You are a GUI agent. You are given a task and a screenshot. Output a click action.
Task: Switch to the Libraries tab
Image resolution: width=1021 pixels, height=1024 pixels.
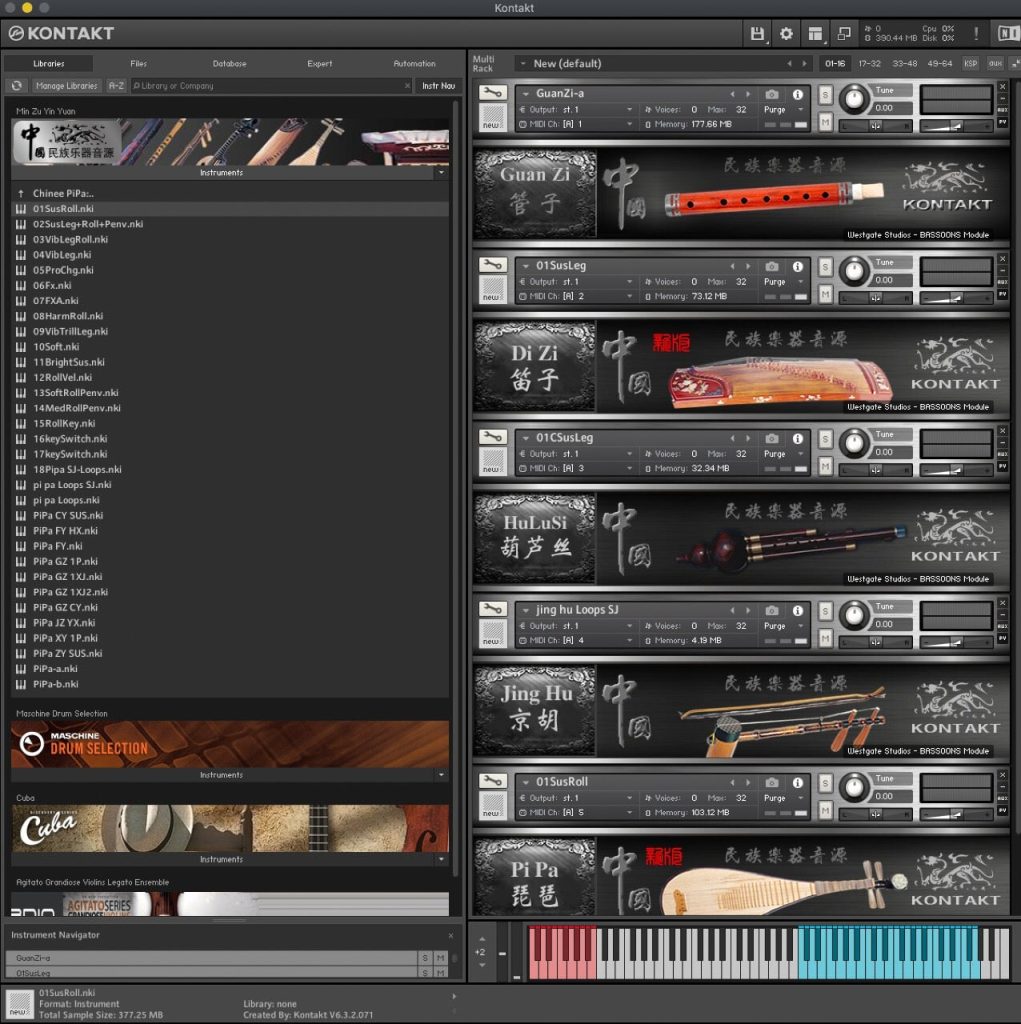[x=49, y=63]
